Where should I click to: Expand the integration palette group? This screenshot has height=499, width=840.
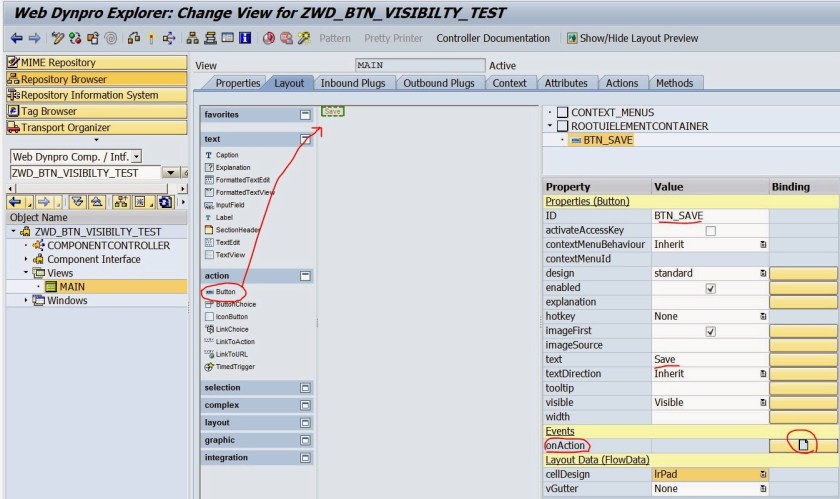click(305, 458)
